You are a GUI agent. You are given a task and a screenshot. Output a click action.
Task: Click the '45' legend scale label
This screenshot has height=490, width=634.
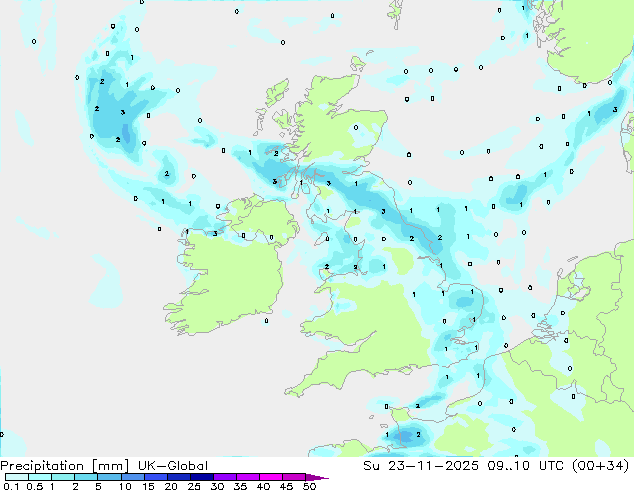tap(286, 486)
